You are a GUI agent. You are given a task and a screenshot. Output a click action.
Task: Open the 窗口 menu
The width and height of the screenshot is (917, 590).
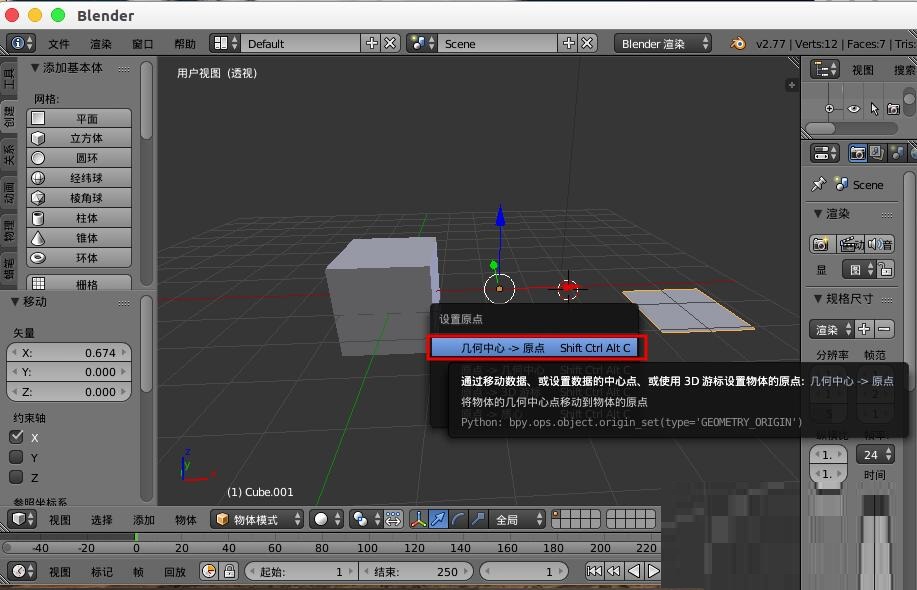pyautogui.click(x=143, y=44)
